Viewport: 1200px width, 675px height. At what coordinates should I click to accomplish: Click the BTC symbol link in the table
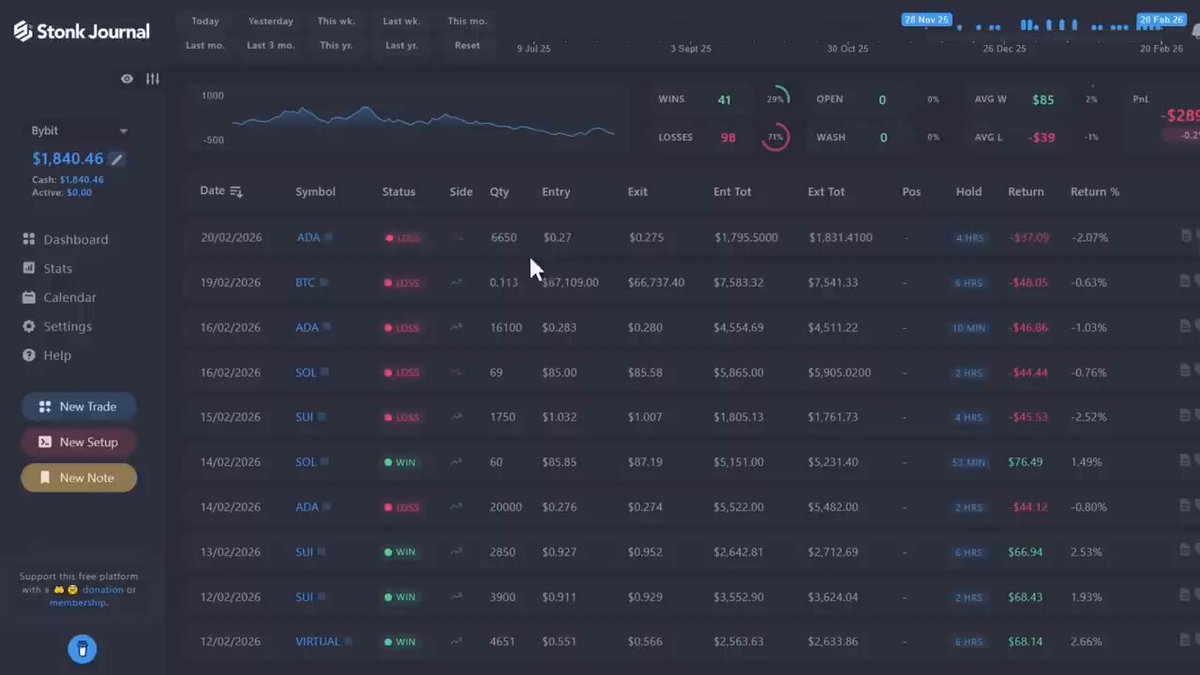[x=305, y=282]
